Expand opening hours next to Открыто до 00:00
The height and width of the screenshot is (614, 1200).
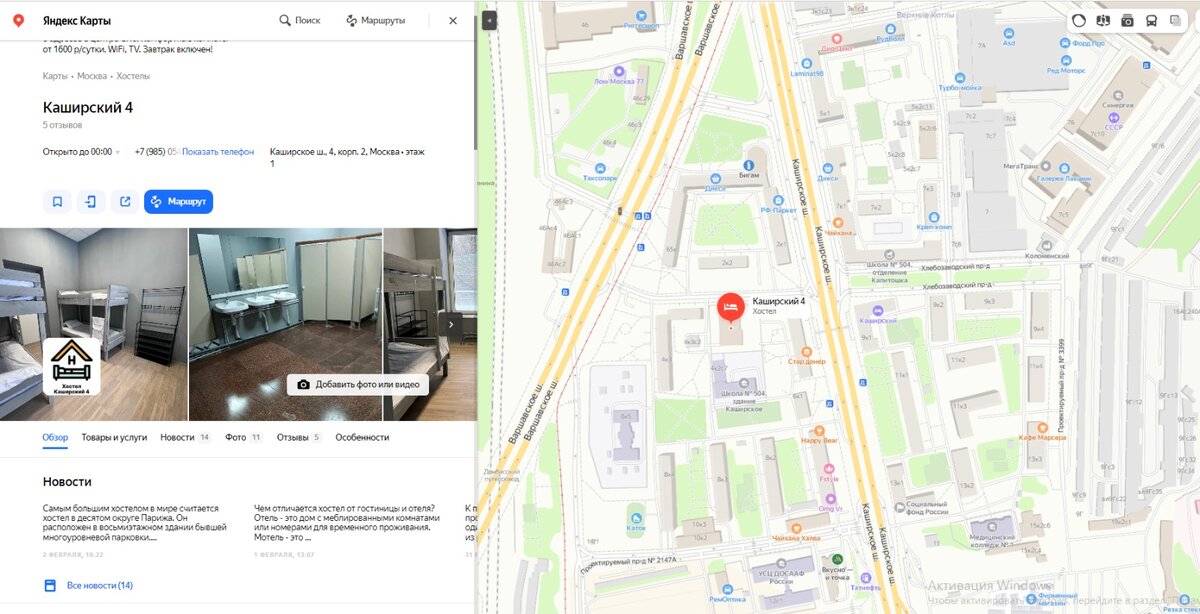tap(118, 152)
